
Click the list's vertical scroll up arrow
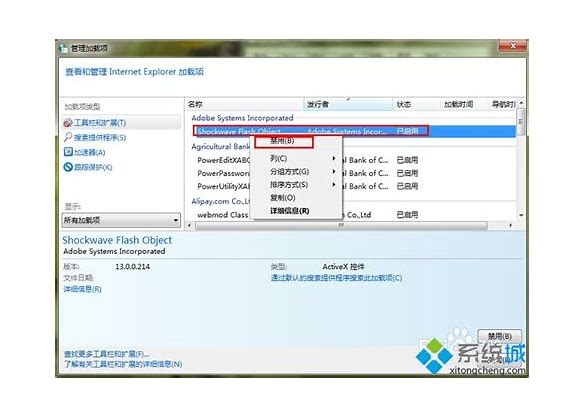point(521,102)
